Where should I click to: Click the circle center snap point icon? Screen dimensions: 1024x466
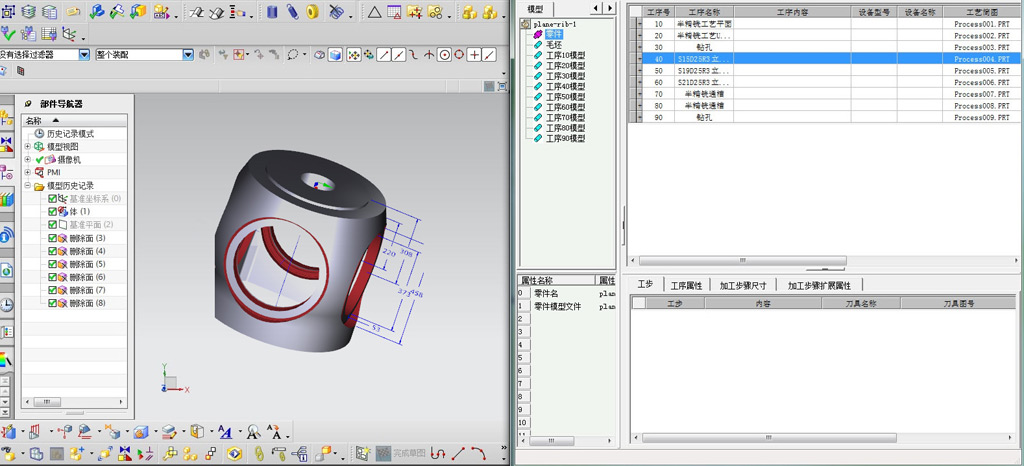444,54
